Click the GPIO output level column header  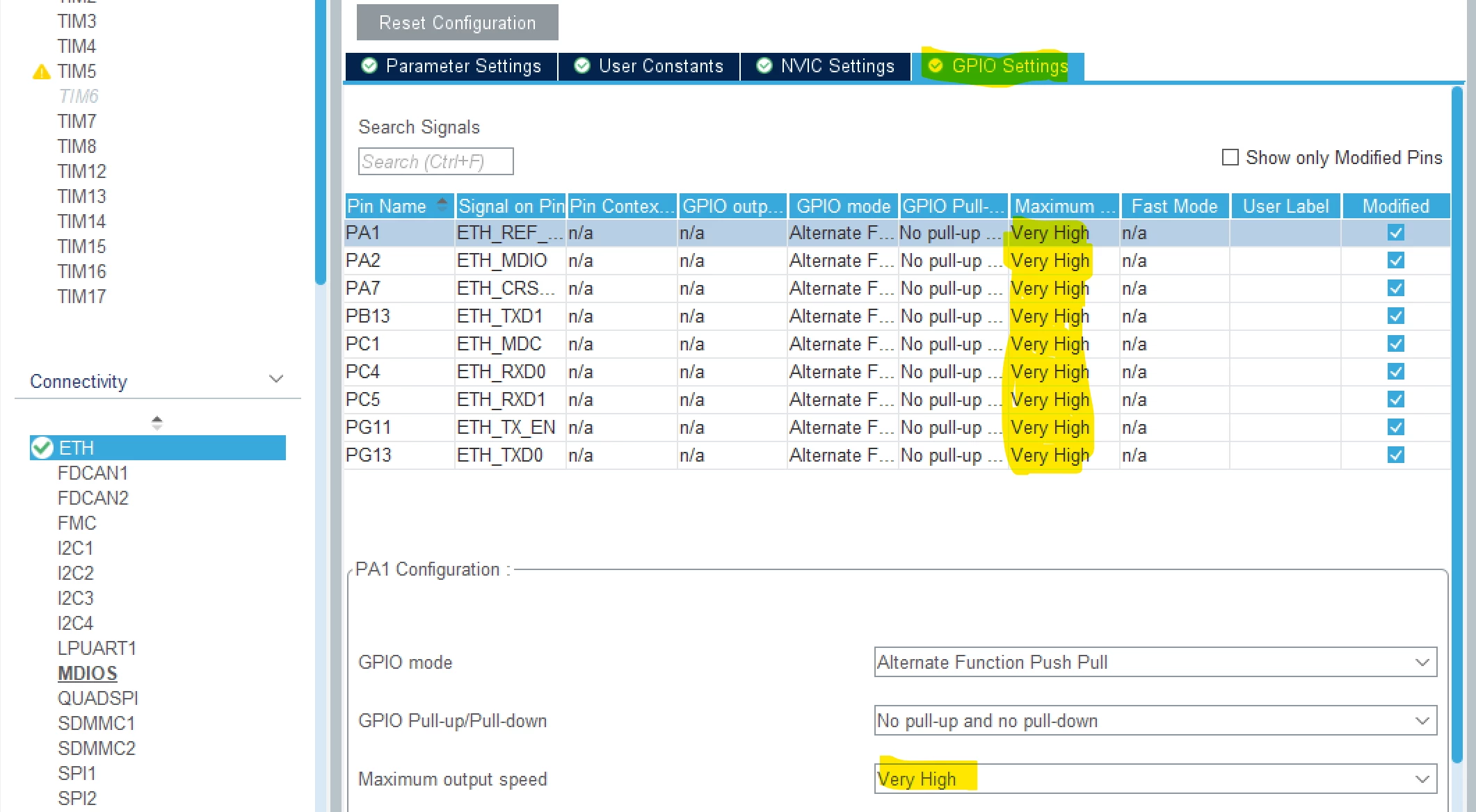pyautogui.click(x=733, y=206)
